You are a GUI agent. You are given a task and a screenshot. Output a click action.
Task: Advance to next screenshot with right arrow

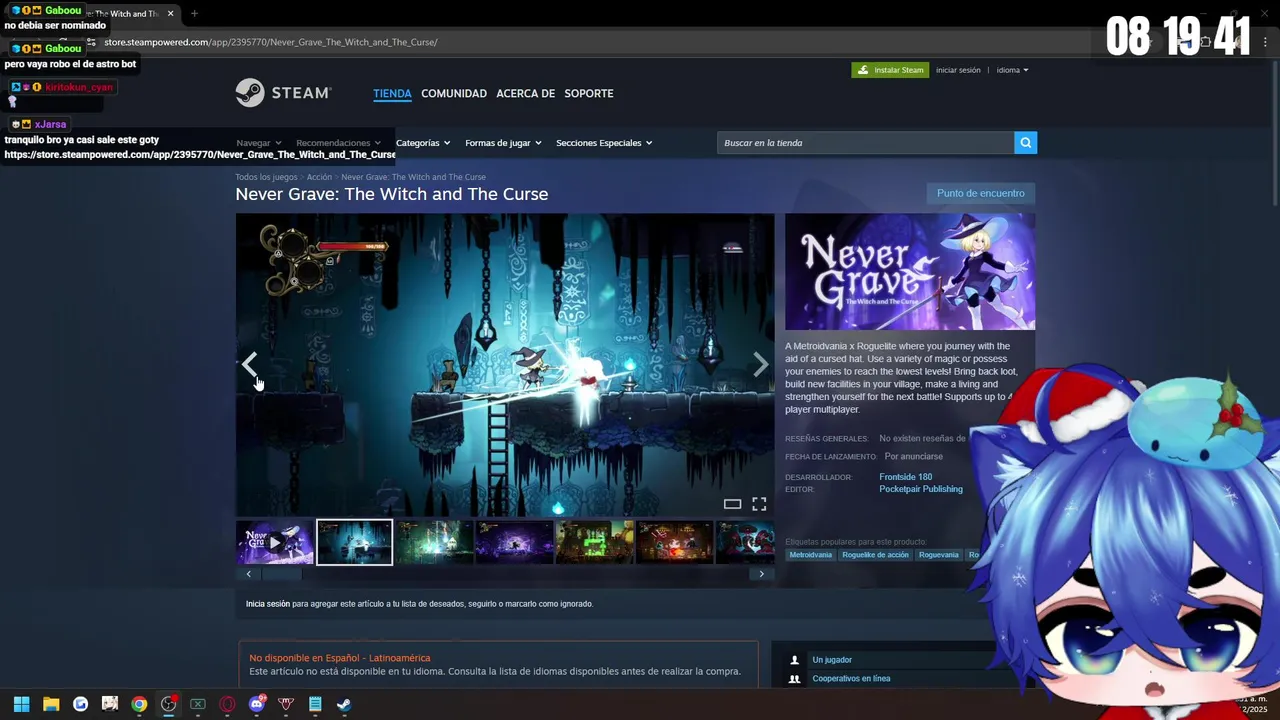(761, 365)
